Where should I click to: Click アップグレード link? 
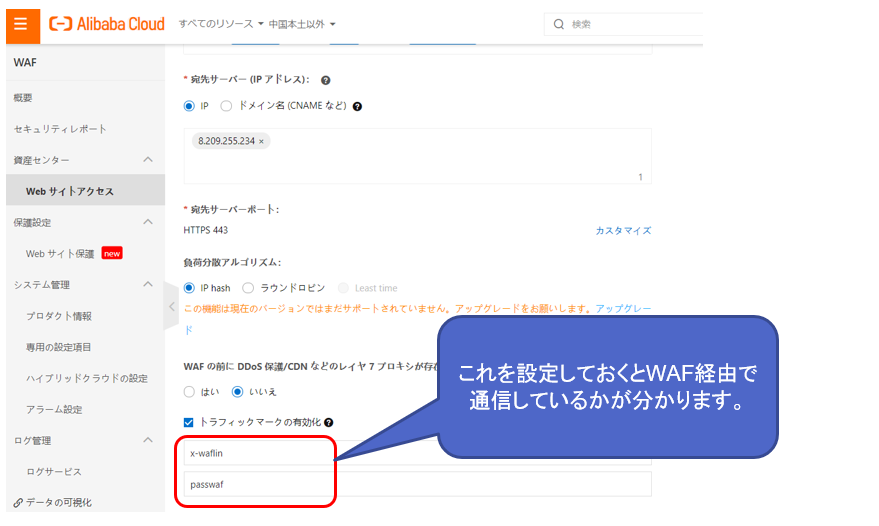point(623,309)
